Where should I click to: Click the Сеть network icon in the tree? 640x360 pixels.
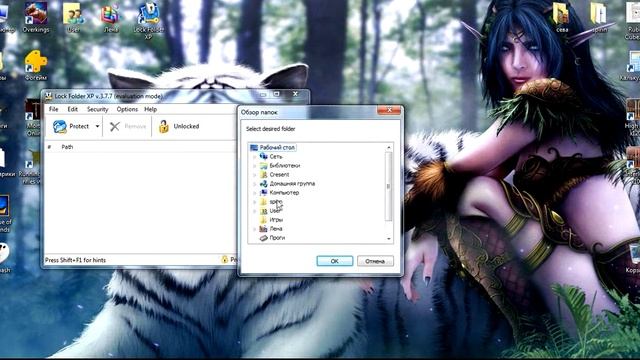(264, 156)
